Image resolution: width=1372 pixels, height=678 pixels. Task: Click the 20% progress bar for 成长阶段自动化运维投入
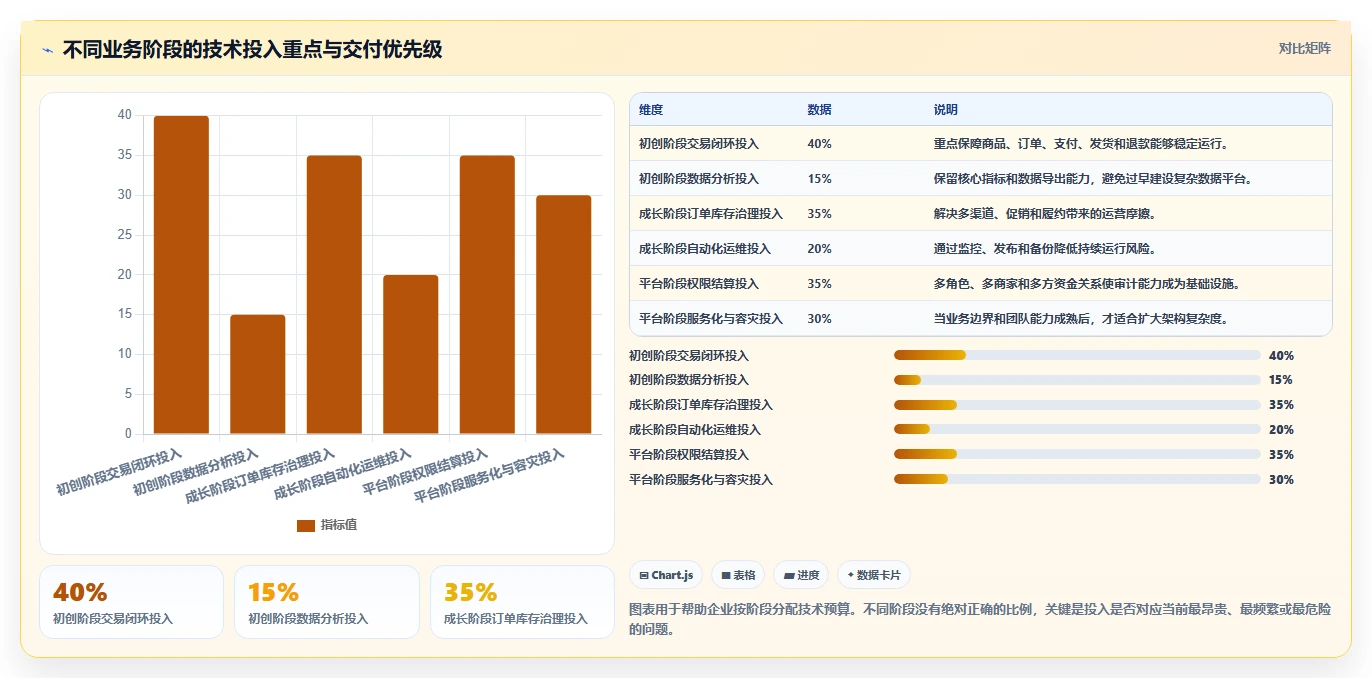(1077, 430)
